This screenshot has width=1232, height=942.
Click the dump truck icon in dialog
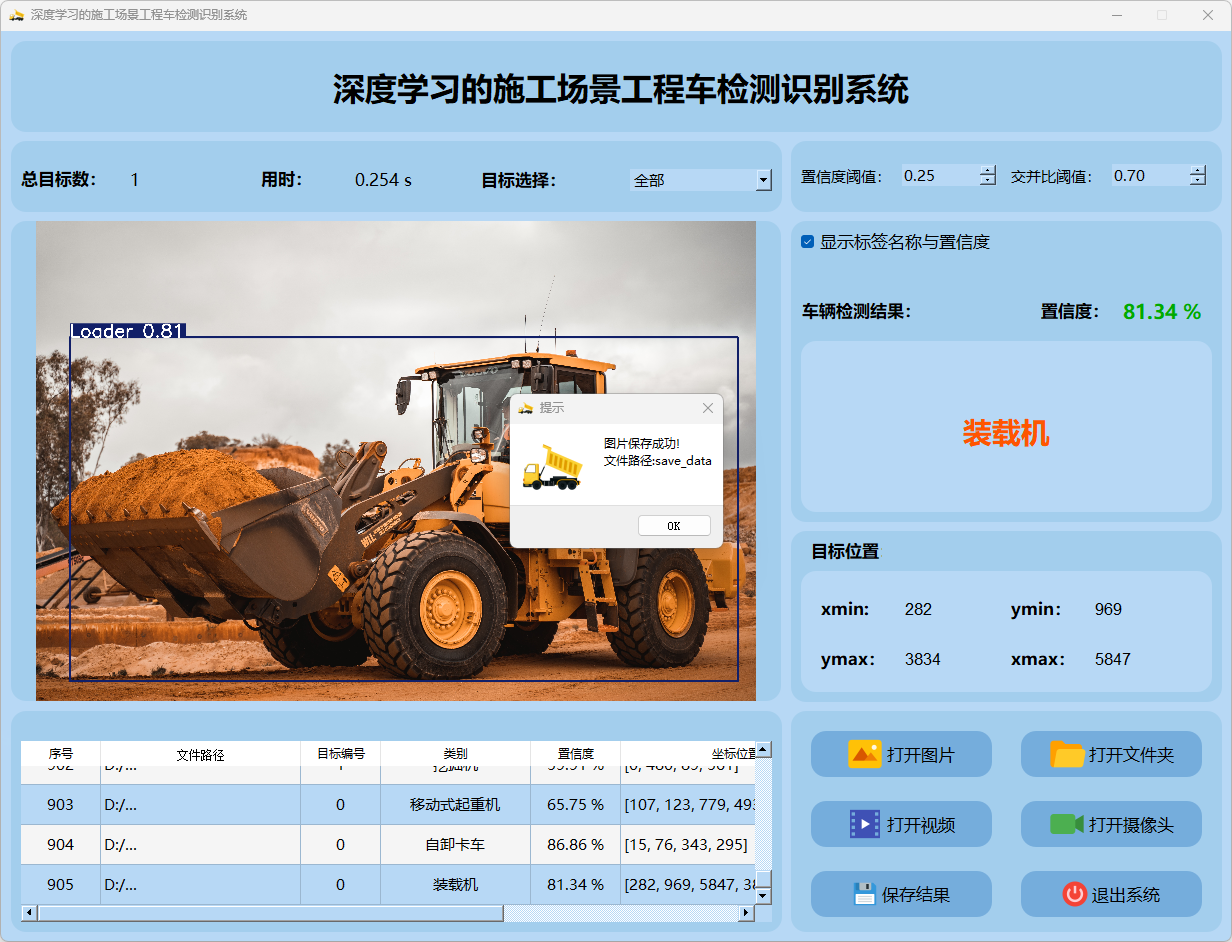coord(551,468)
